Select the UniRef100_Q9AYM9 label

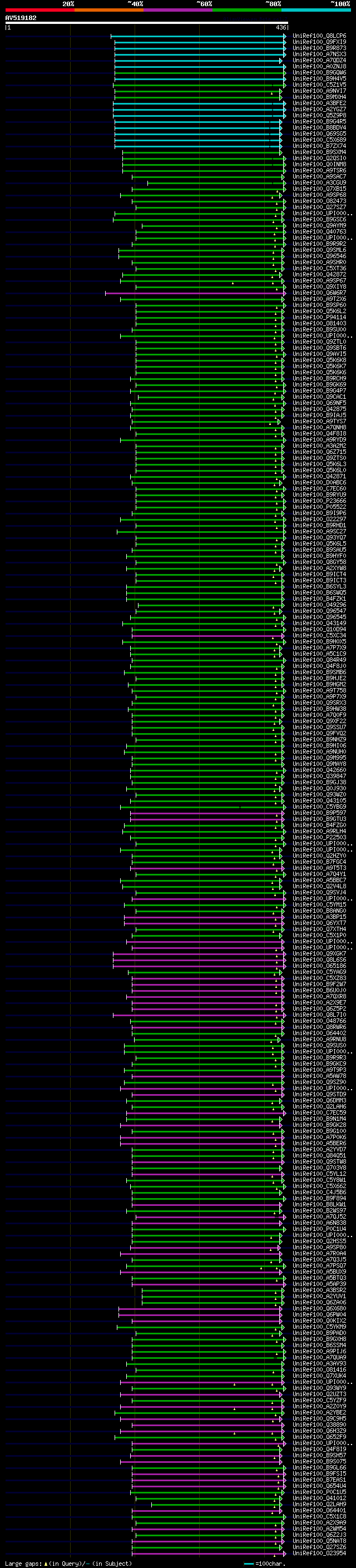tap(319, 226)
